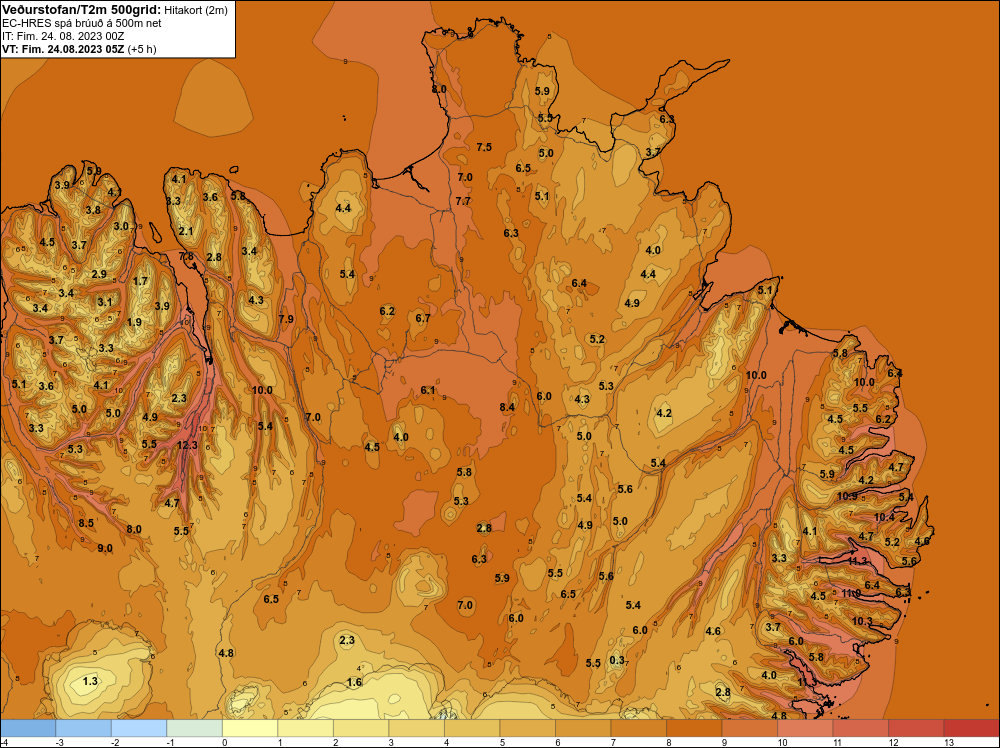Pick the legend swatch between 8 and 9

click(x=694, y=728)
